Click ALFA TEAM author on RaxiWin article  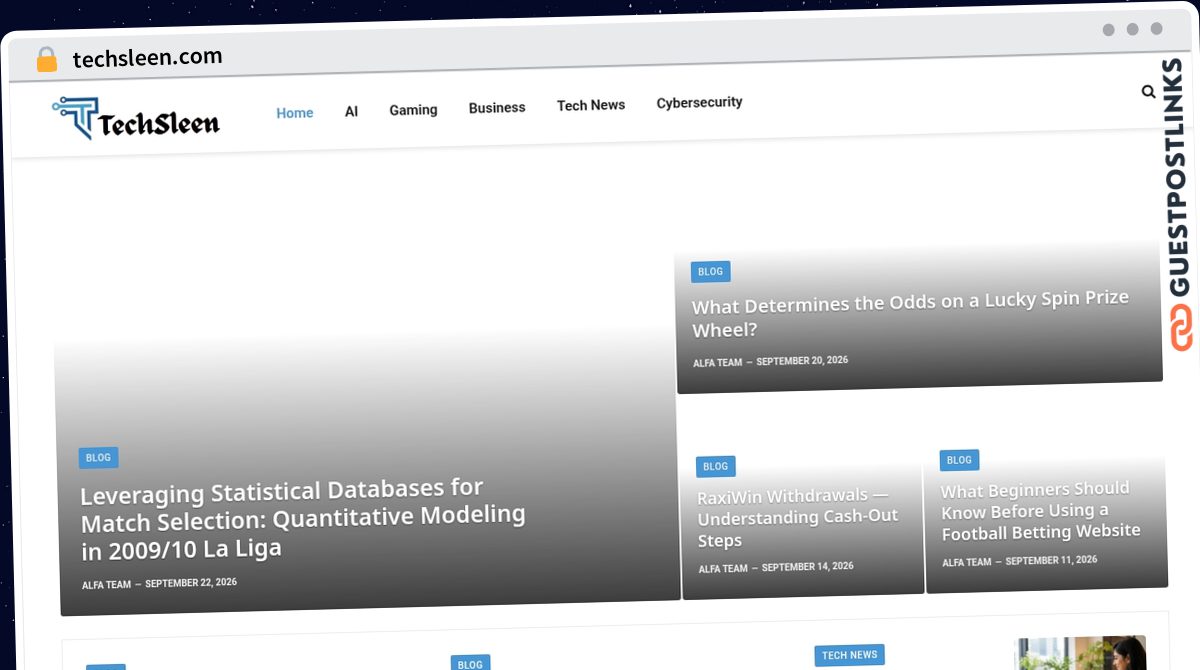click(723, 569)
